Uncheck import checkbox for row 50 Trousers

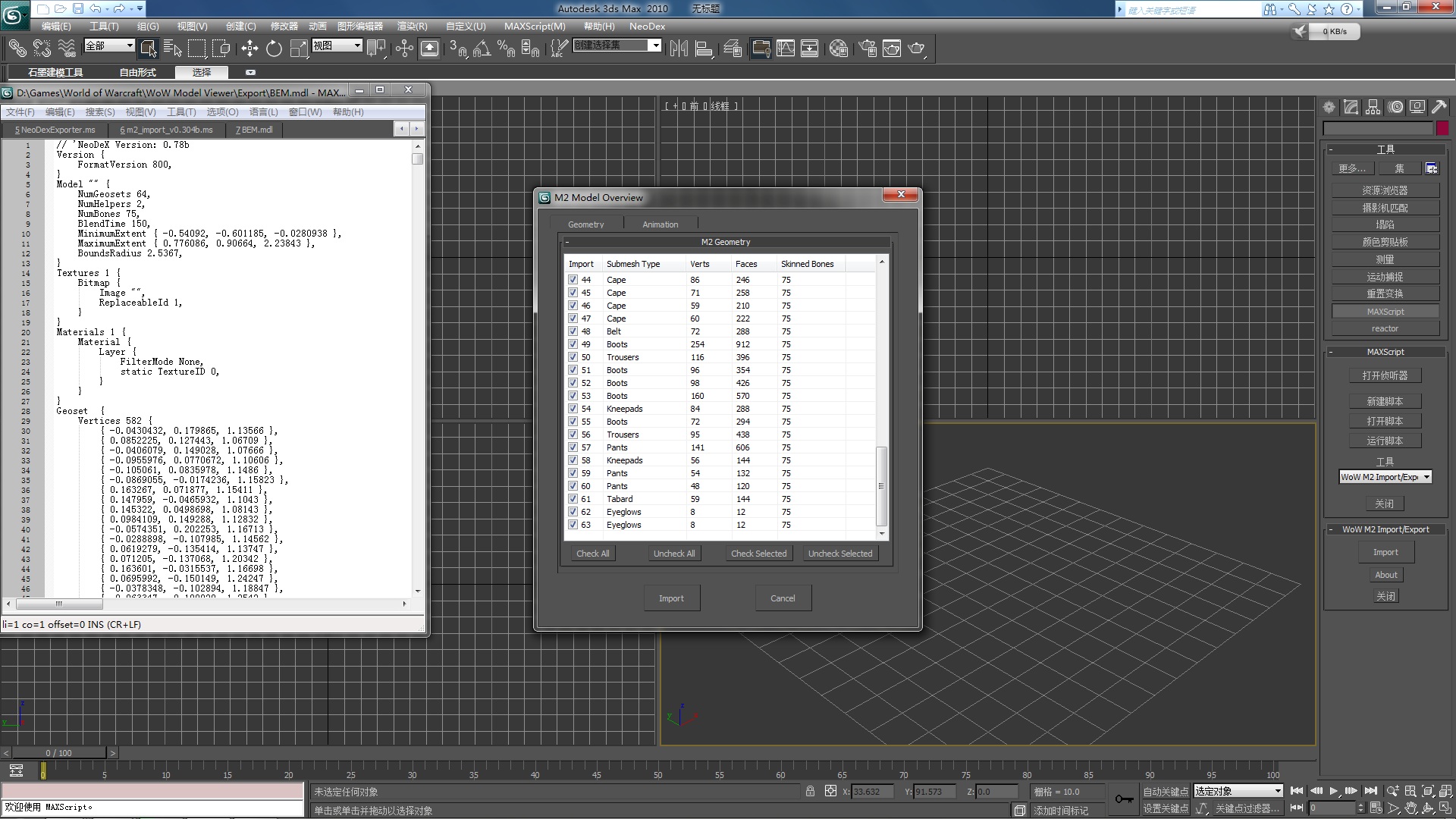573,357
